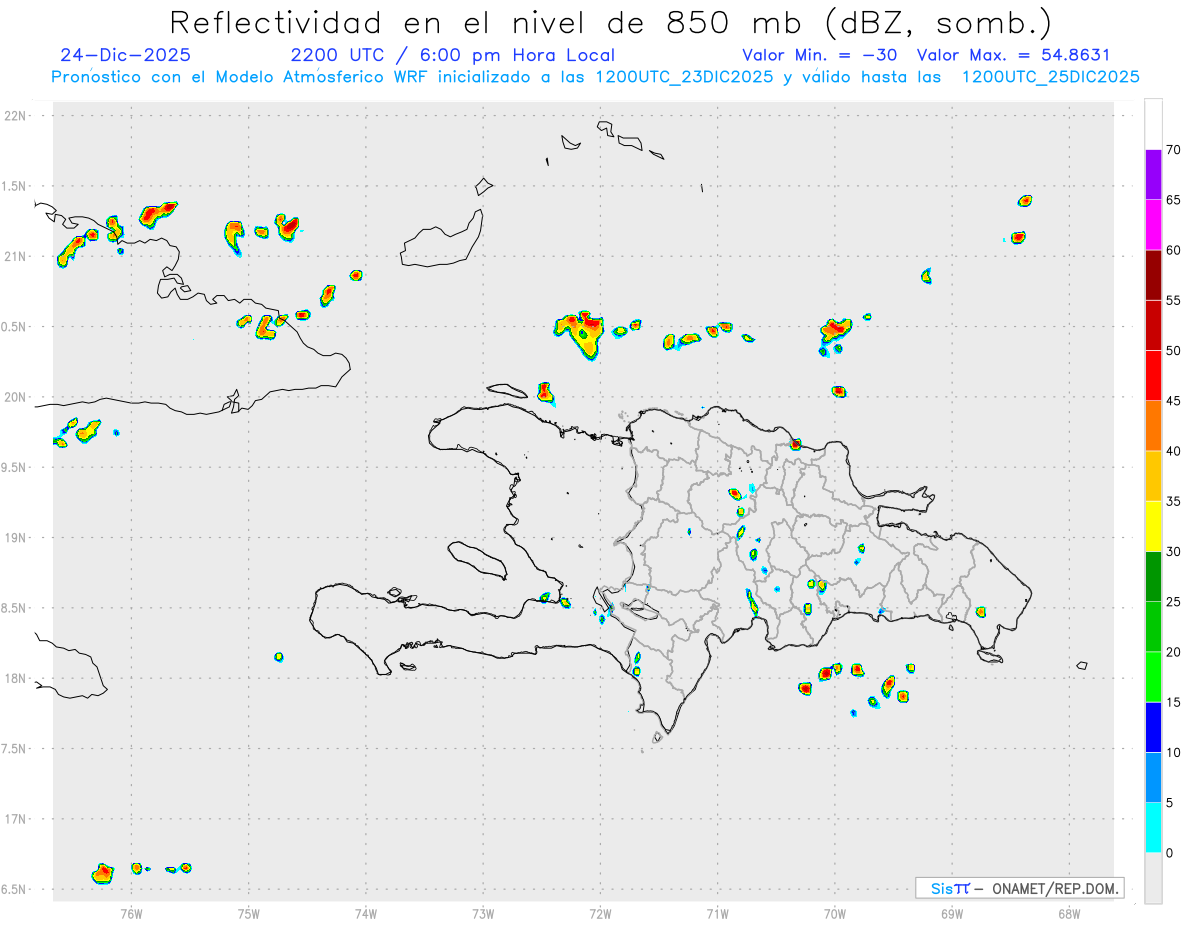Click the '1200UTC_25DIC2025' valid-until time
The height and width of the screenshot is (927, 1200).
(x=1050, y=77)
